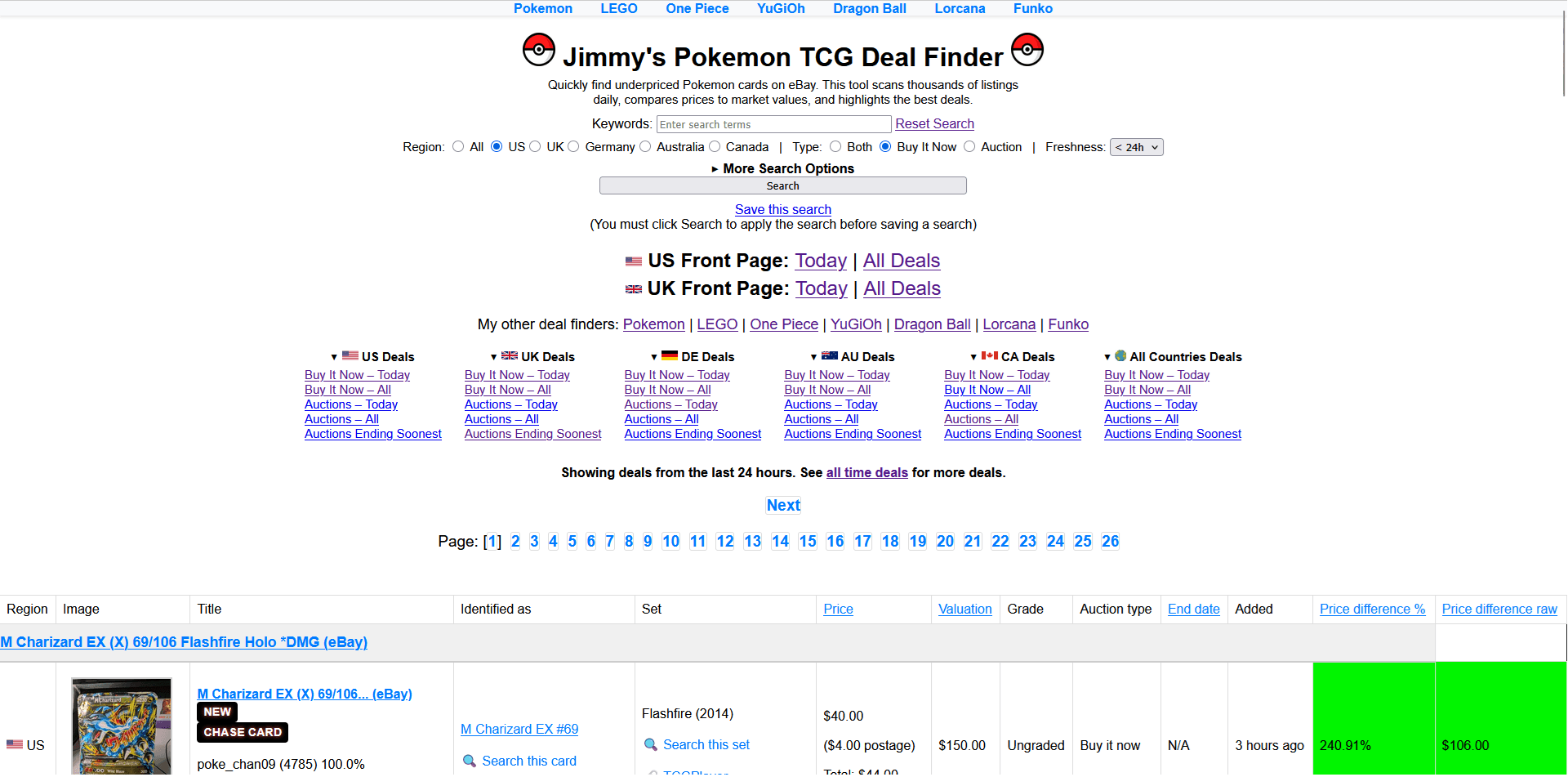Image resolution: width=1568 pixels, height=777 pixels.
Task: Click the magnifying glass beside Search this set
Action: coord(651,744)
